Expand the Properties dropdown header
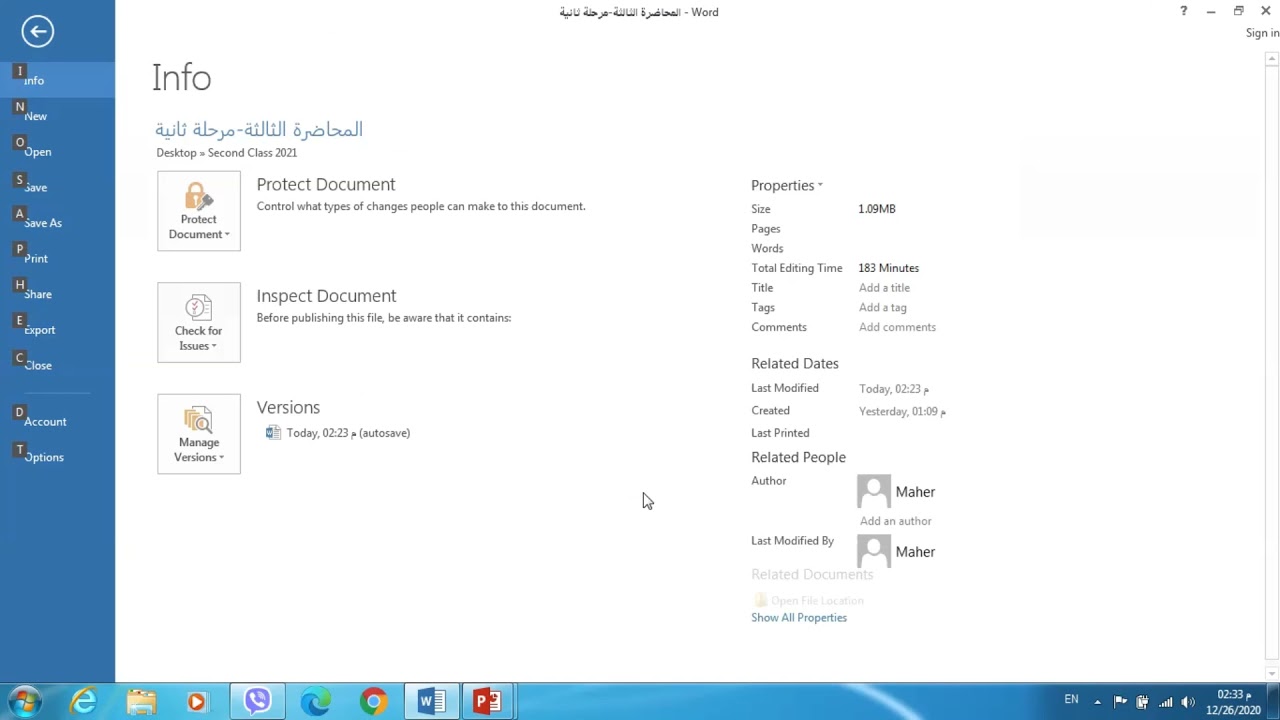Image resolution: width=1280 pixels, height=720 pixels. pyautogui.click(x=787, y=185)
